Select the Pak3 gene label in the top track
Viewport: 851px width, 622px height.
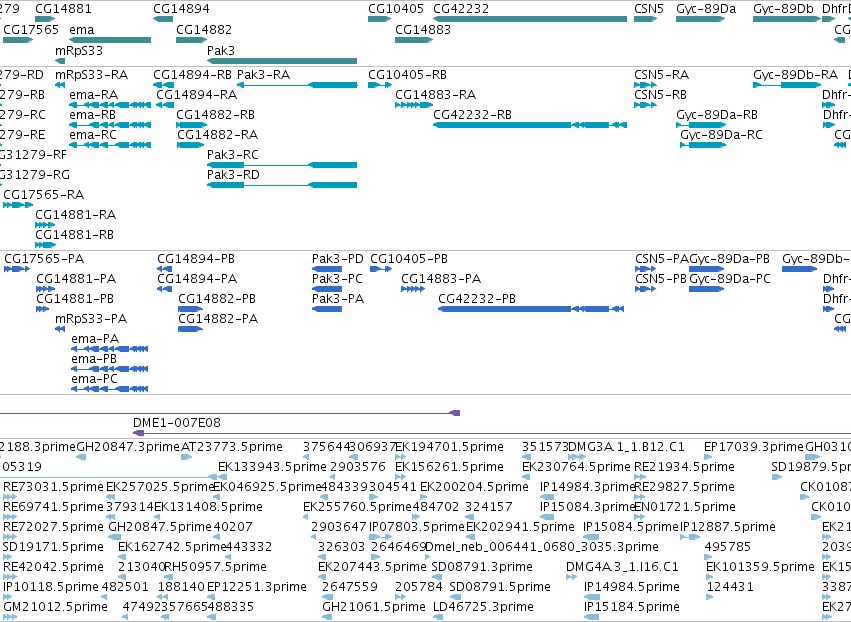[221, 50]
